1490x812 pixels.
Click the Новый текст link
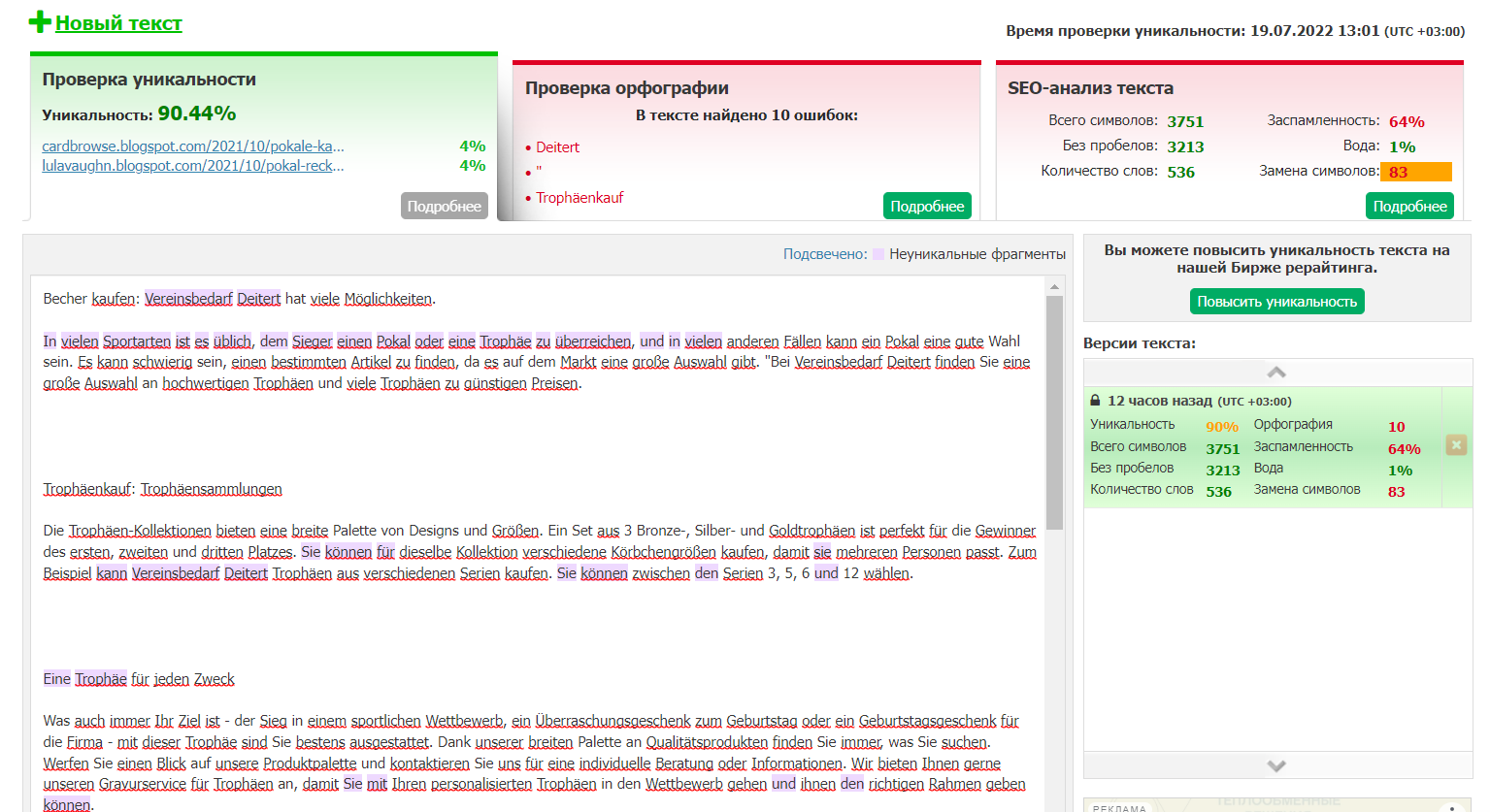tap(118, 23)
